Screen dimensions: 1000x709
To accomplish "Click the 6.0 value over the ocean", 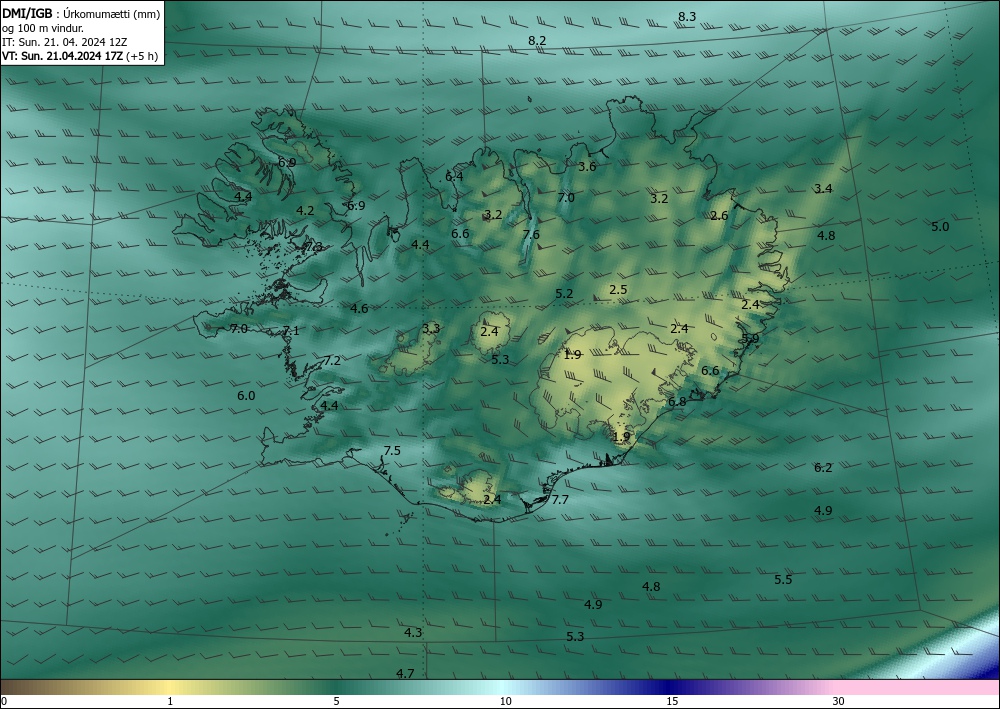I will point(246,396).
